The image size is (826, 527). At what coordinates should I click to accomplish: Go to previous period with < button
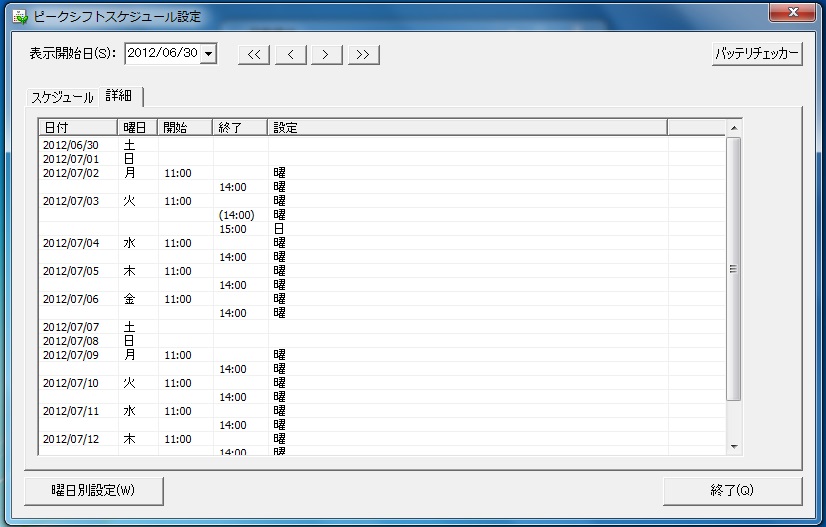(290, 55)
